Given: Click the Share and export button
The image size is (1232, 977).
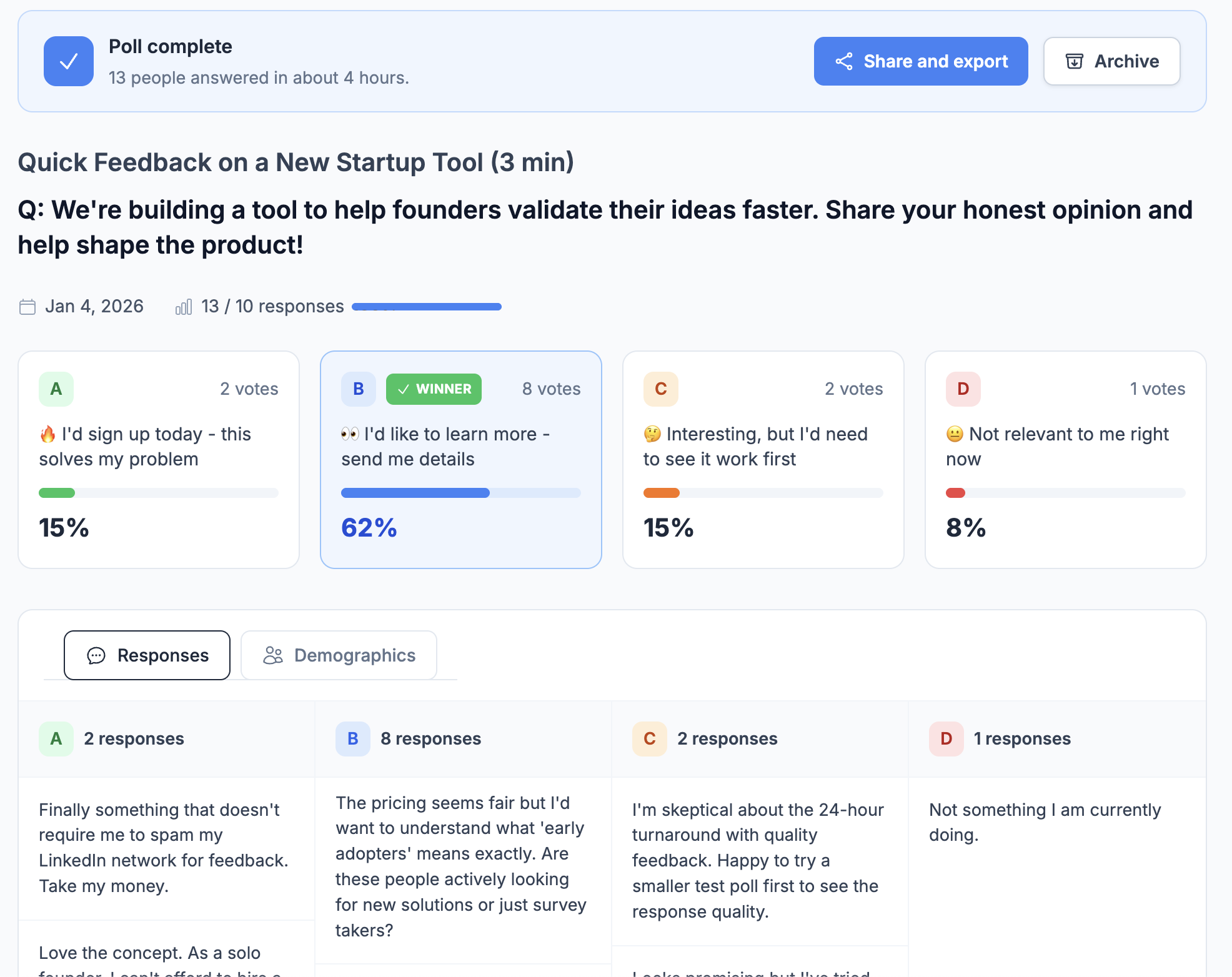Looking at the screenshot, I should (920, 61).
